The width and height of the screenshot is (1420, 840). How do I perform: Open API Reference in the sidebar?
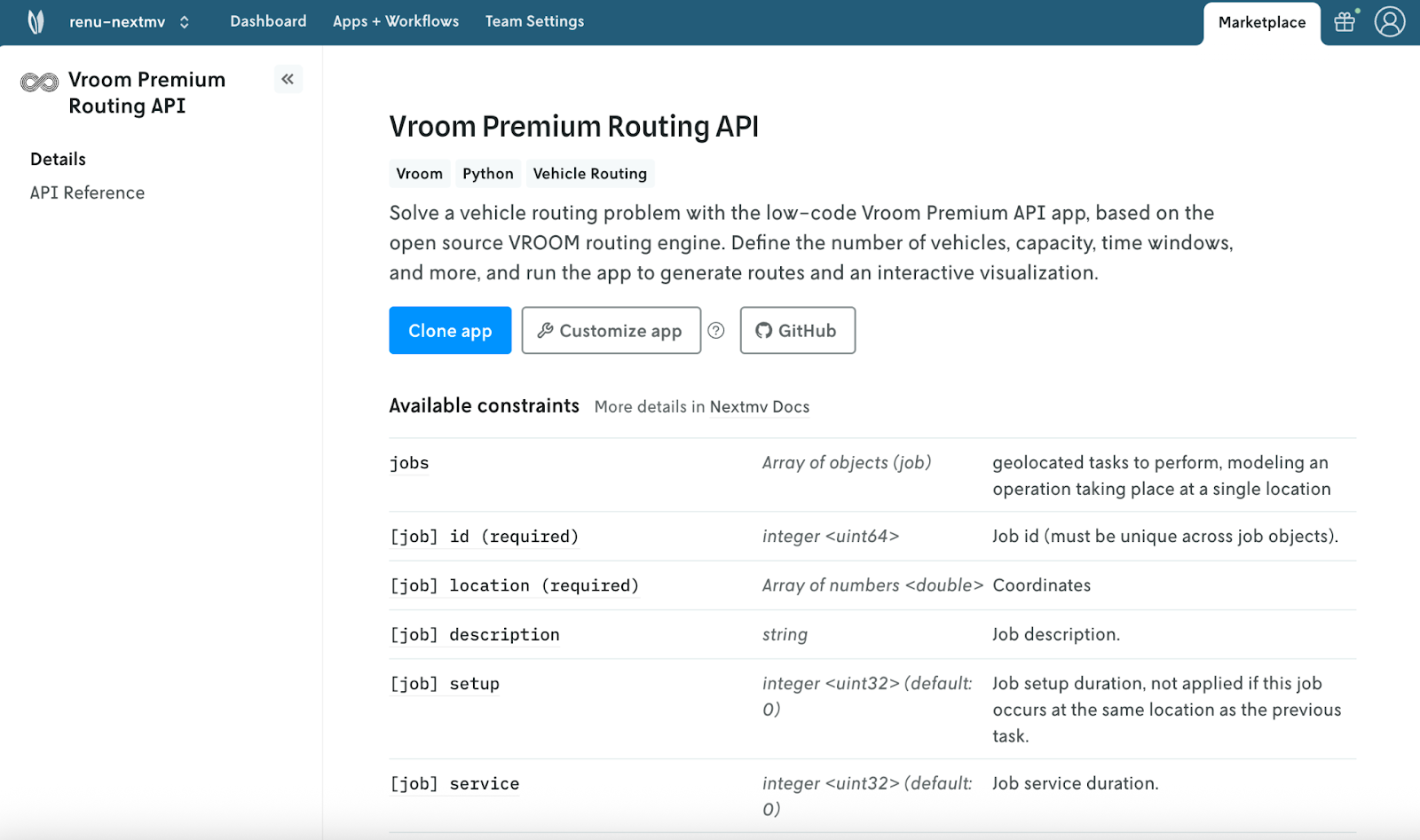pos(87,193)
